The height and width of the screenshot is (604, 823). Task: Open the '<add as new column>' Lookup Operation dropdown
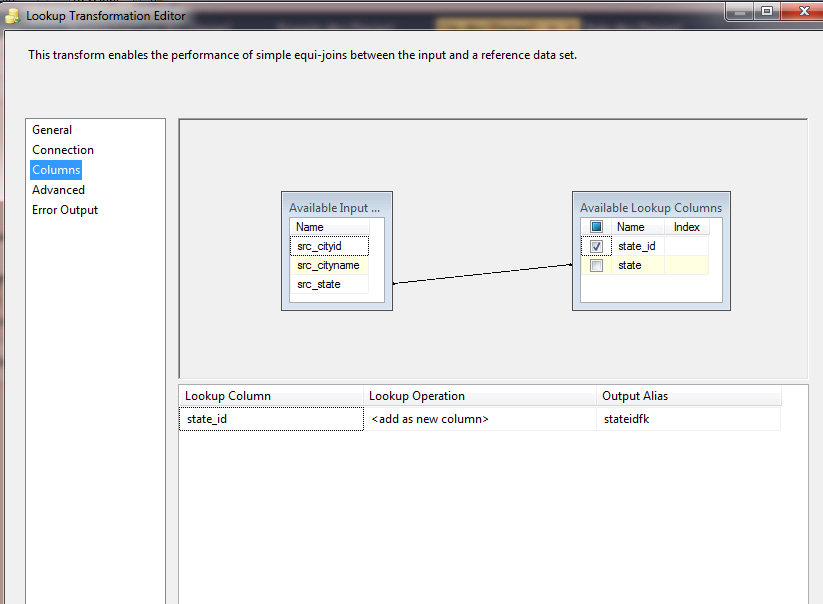click(x=480, y=419)
